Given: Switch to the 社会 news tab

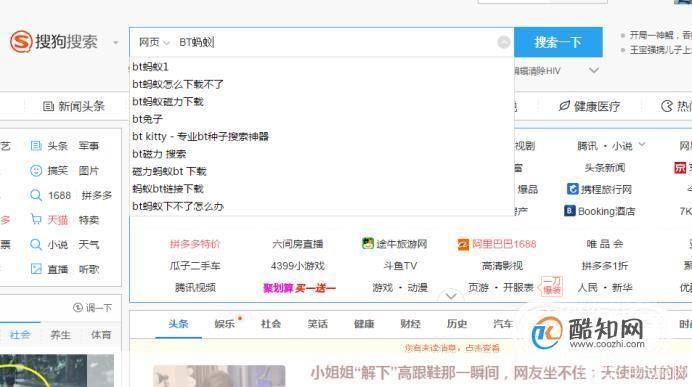Looking at the screenshot, I should tap(271, 324).
